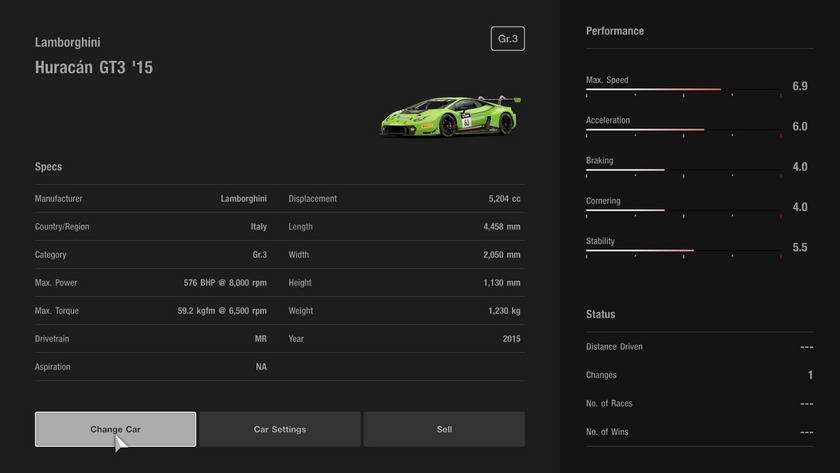Click the Status section heading
Image resolution: width=840 pixels, height=473 pixels.
[x=601, y=314]
